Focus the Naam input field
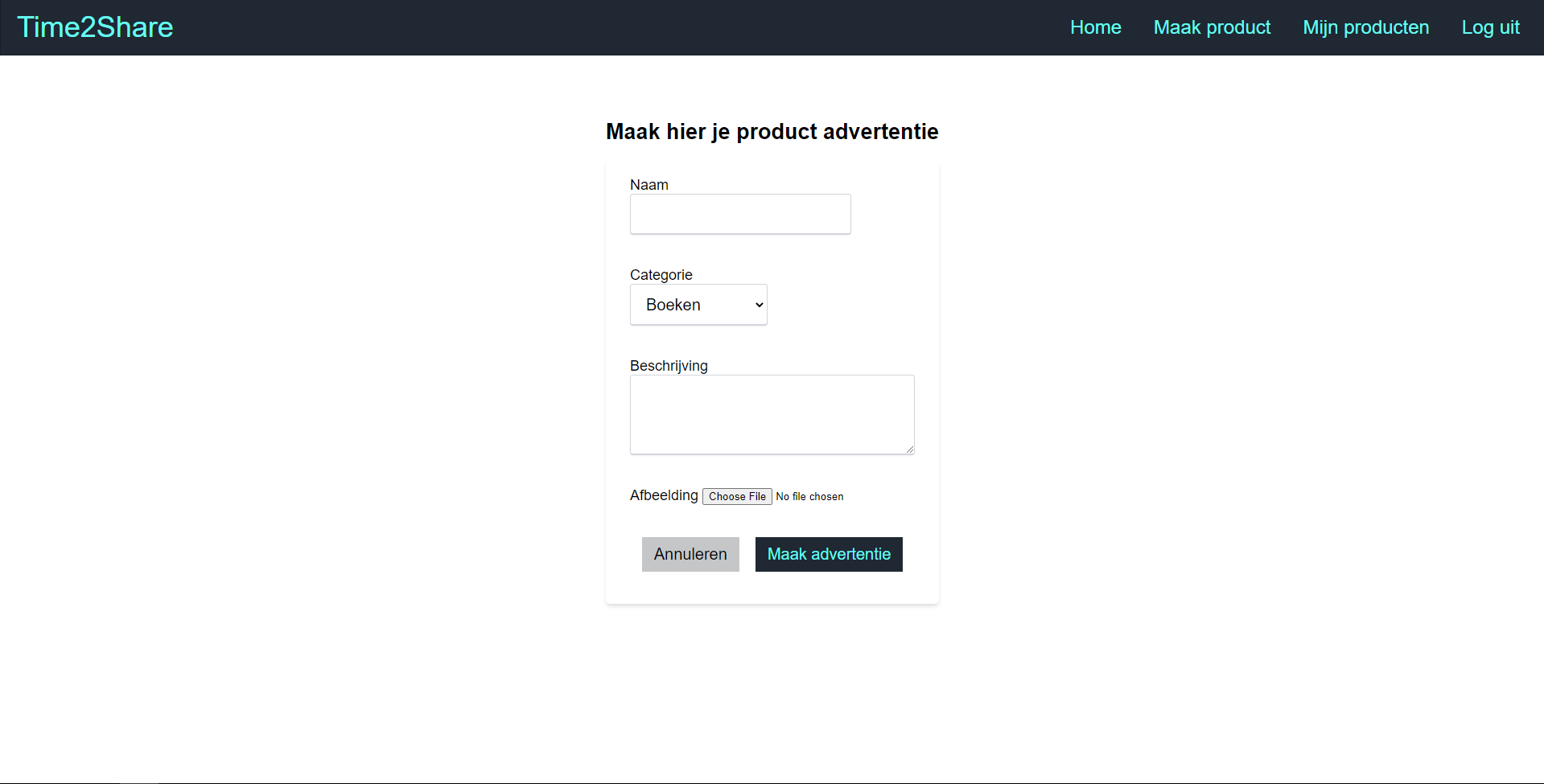The height and width of the screenshot is (784, 1544). [740, 214]
